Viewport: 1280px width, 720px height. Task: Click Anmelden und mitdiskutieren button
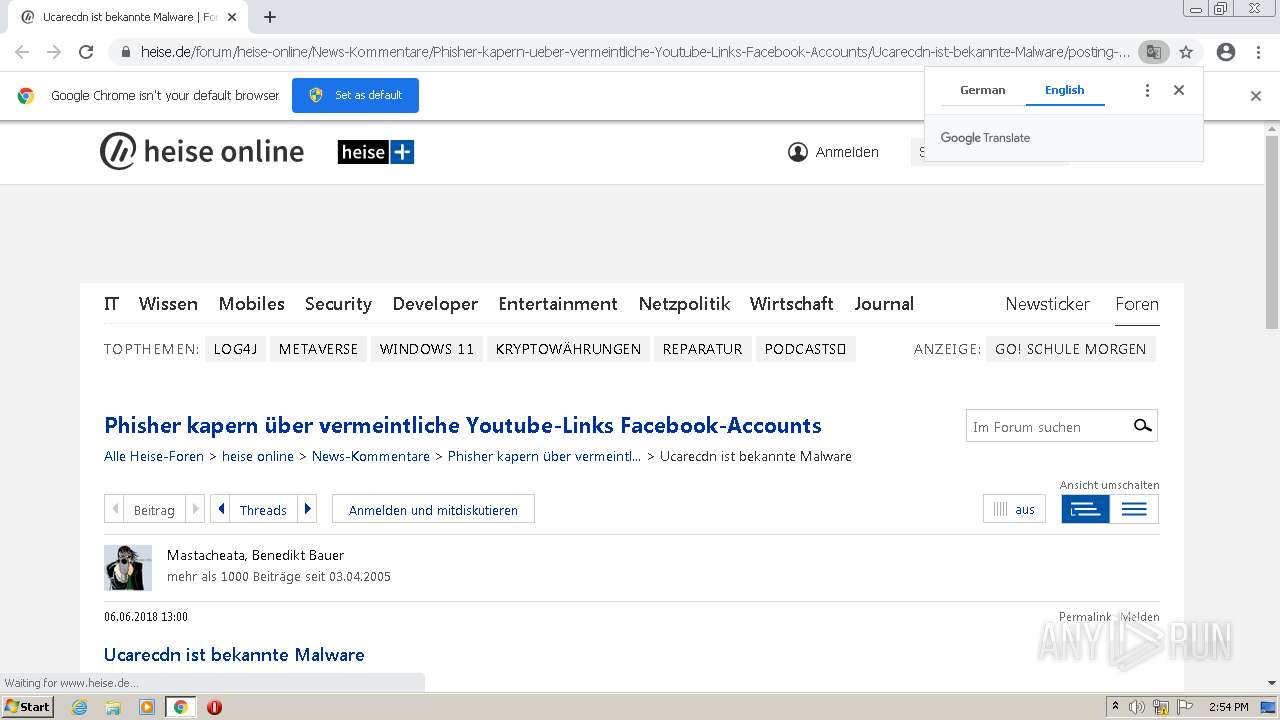[x=433, y=509]
